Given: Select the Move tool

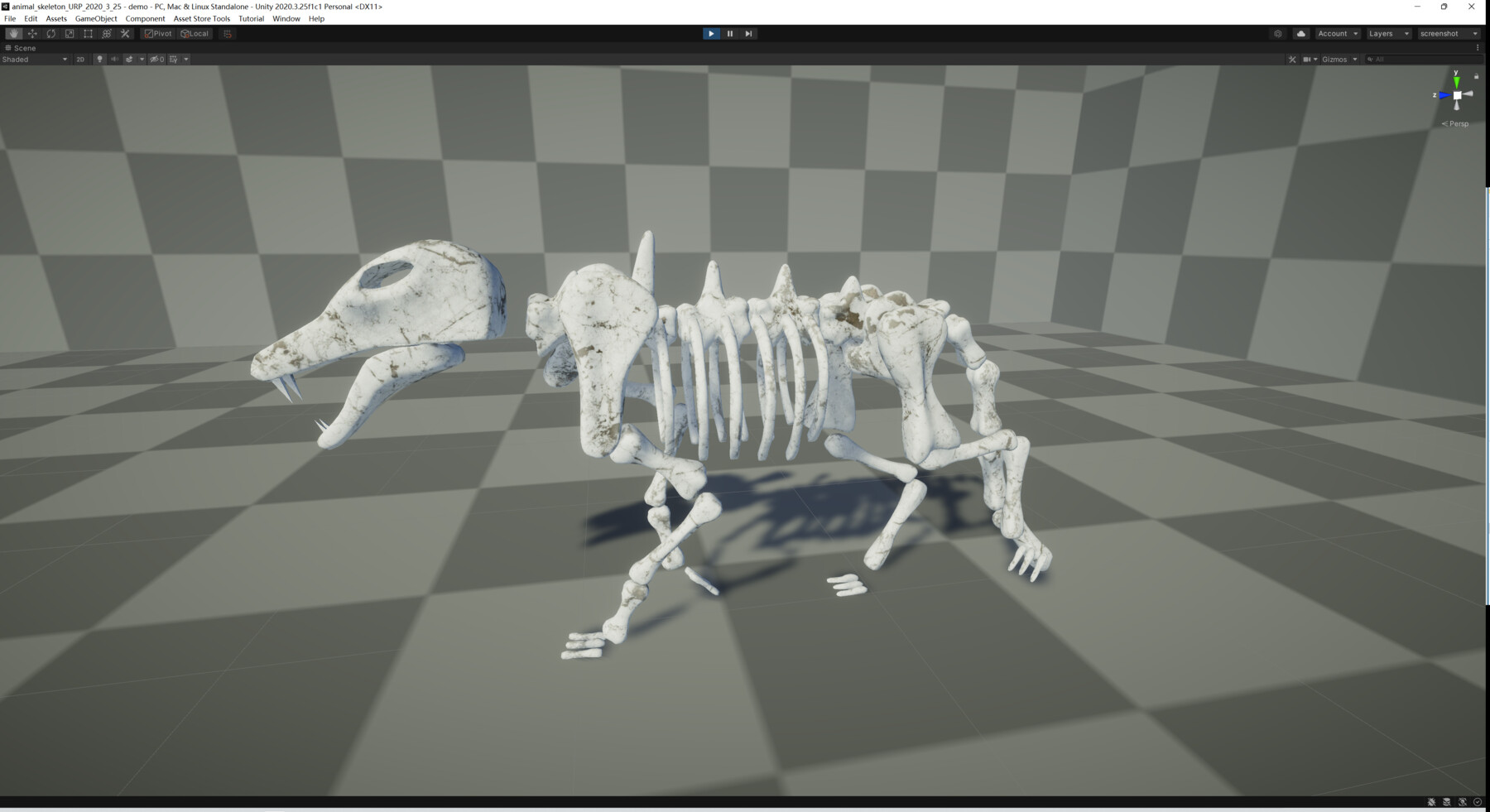Looking at the screenshot, I should tap(32, 33).
